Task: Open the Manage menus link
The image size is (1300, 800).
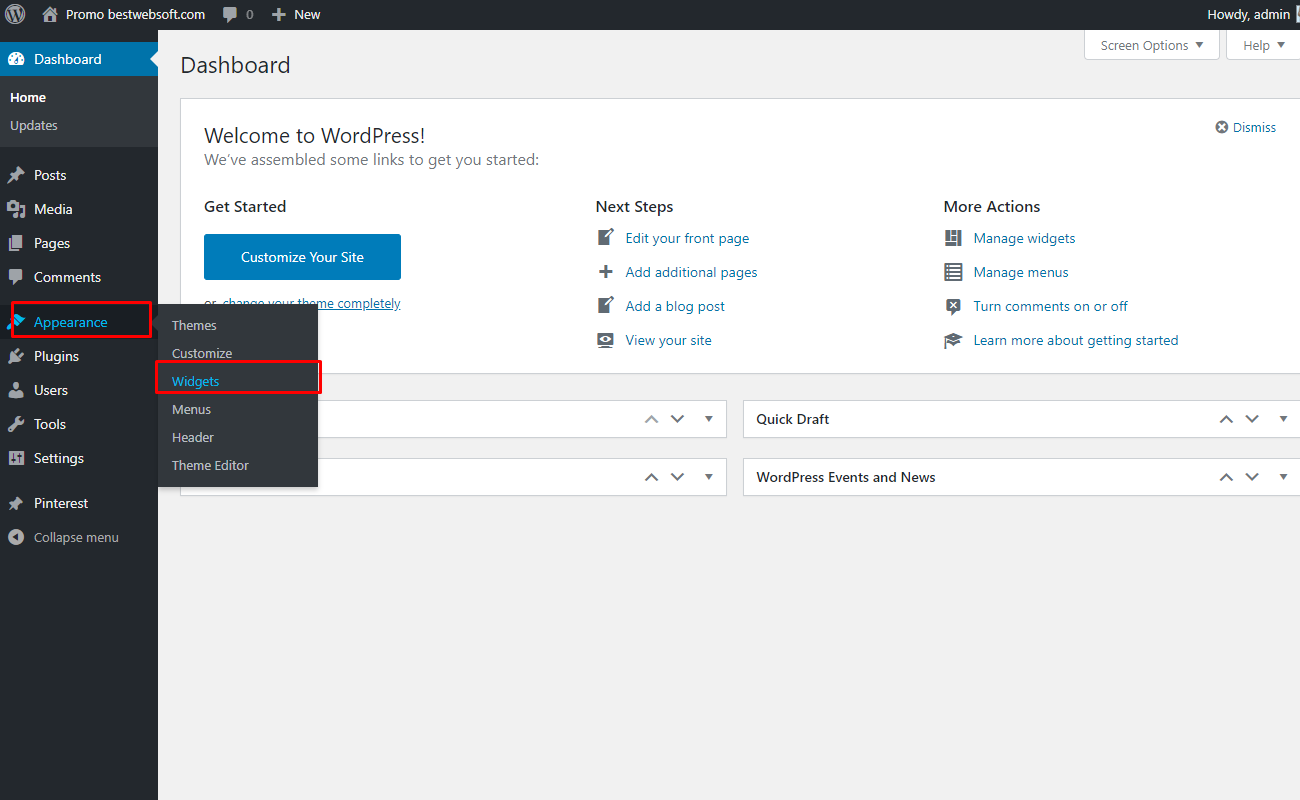Action: pyautogui.click(x=1021, y=272)
